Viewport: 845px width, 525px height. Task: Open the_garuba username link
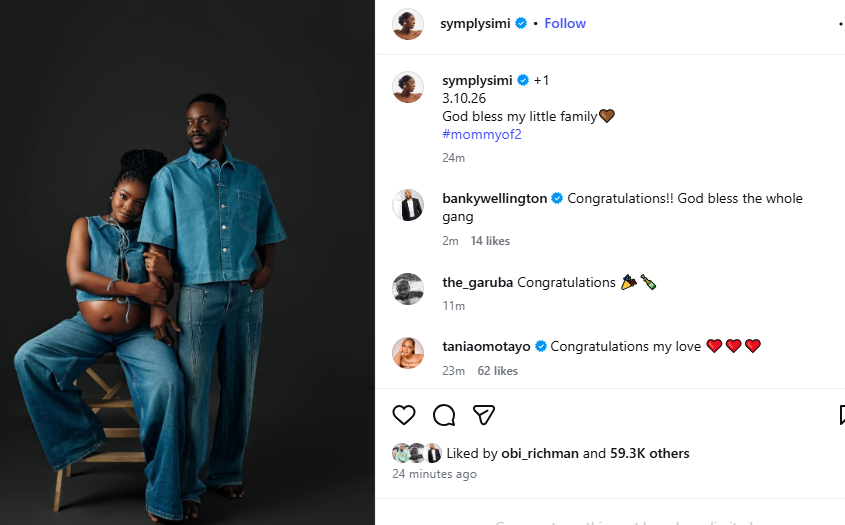477,283
